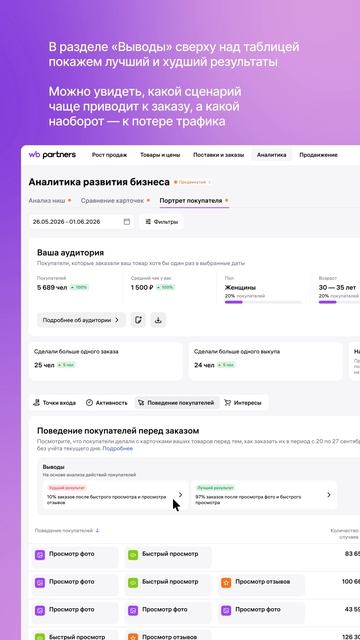Viewport: 360px width, 640px height.
Task: Select the Поведение покупателей tab
Action: 177,402
